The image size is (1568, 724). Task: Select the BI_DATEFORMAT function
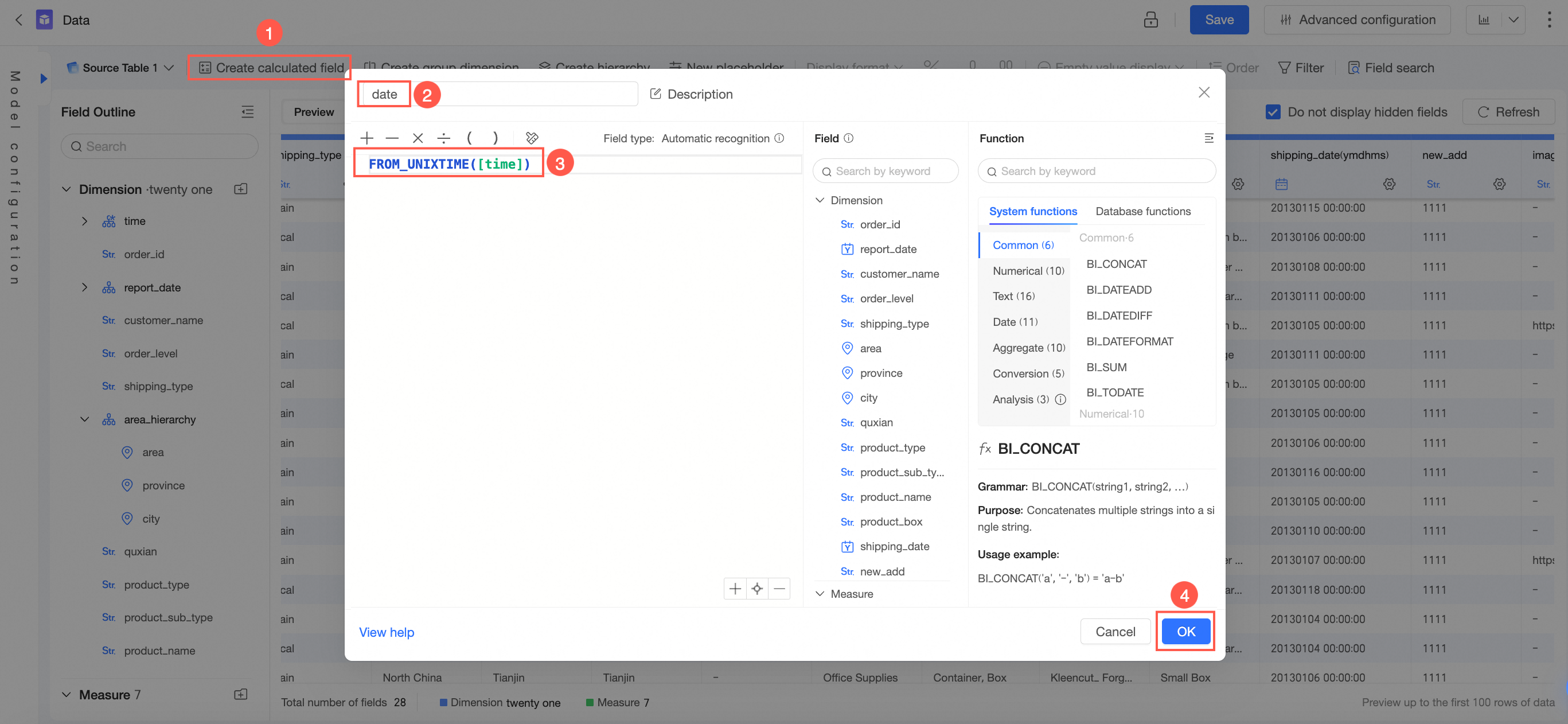tap(1129, 341)
